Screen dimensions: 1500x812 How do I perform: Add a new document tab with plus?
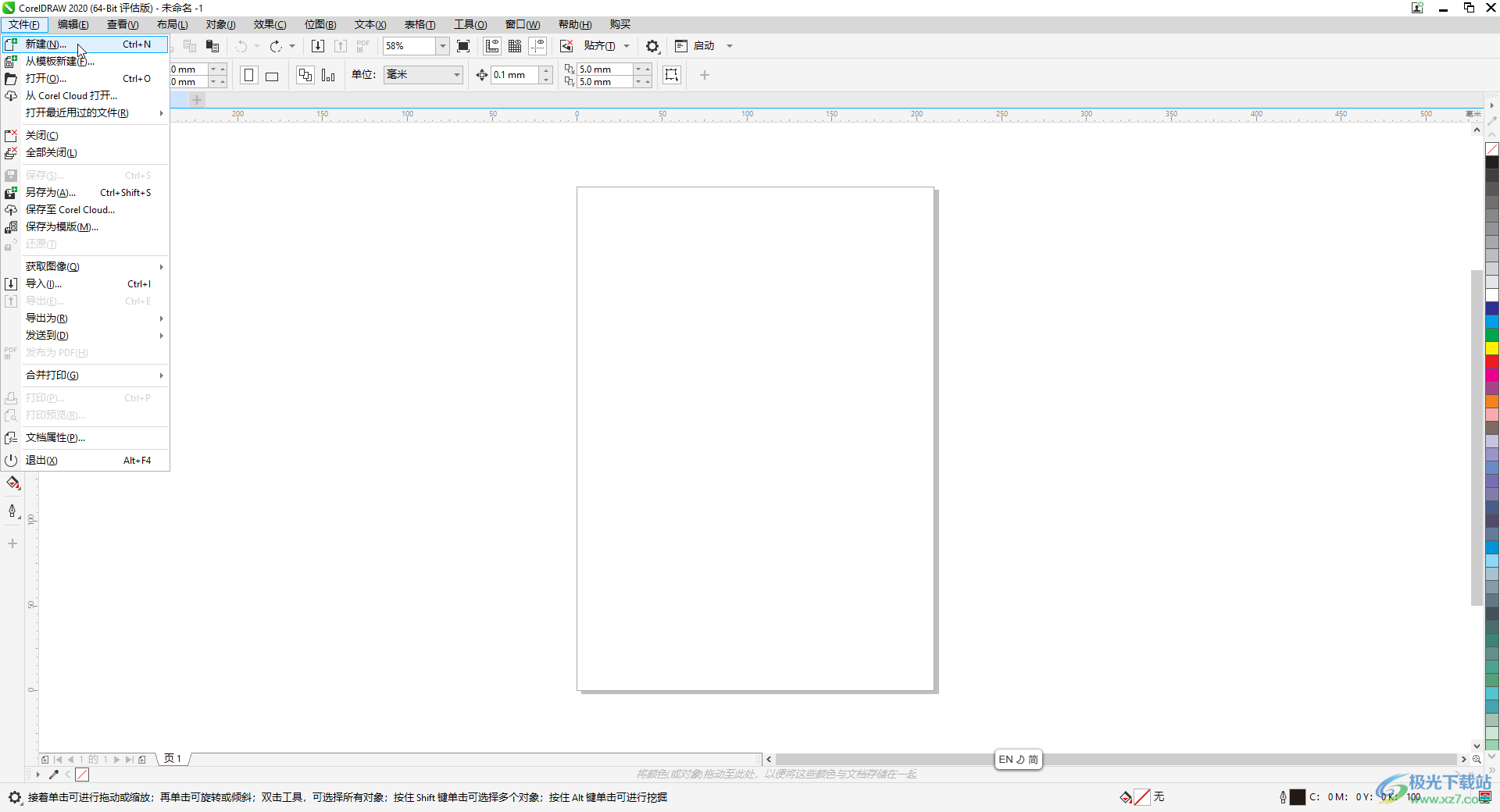point(197,100)
